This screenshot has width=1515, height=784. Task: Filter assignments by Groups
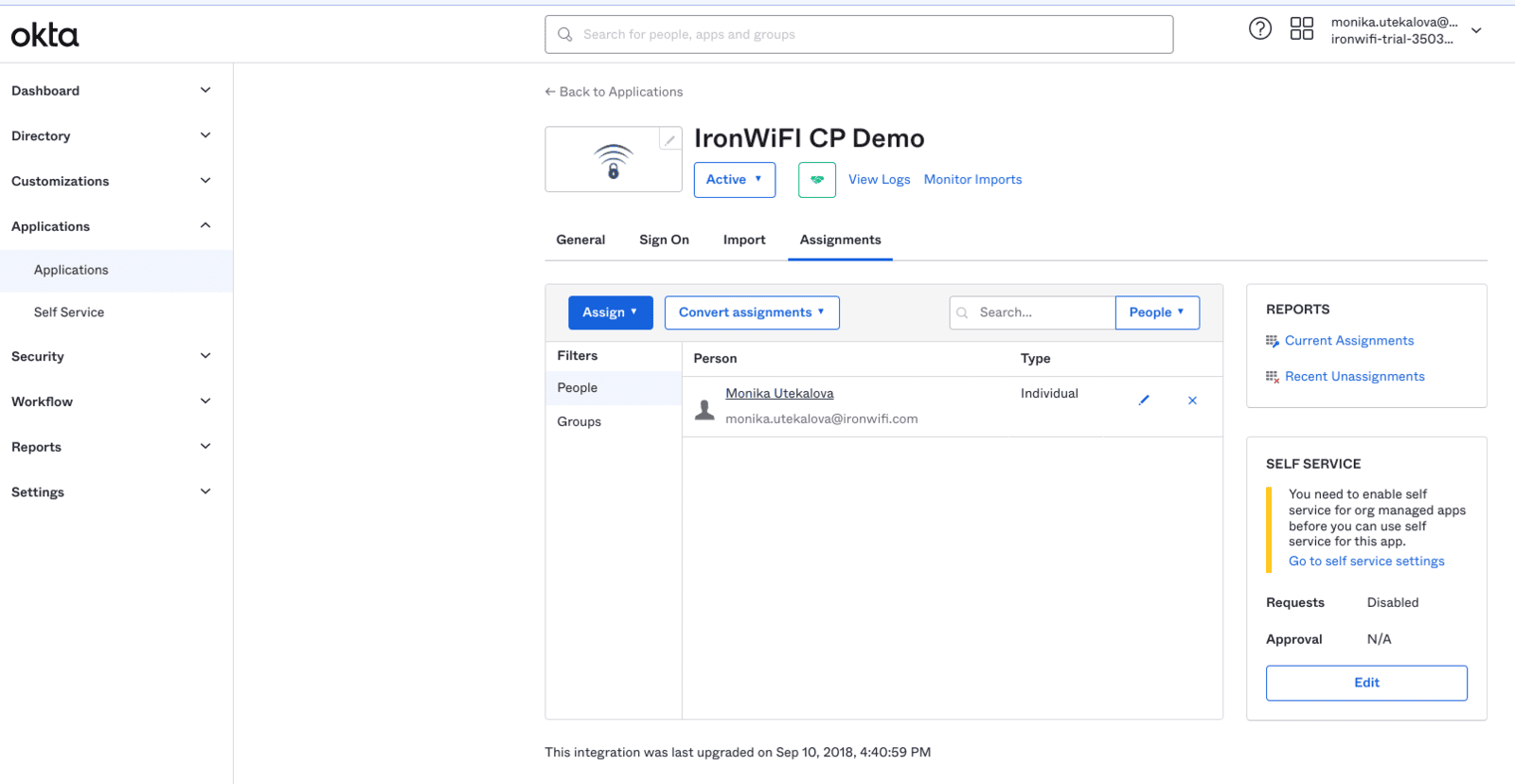click(x=614, y=422)
